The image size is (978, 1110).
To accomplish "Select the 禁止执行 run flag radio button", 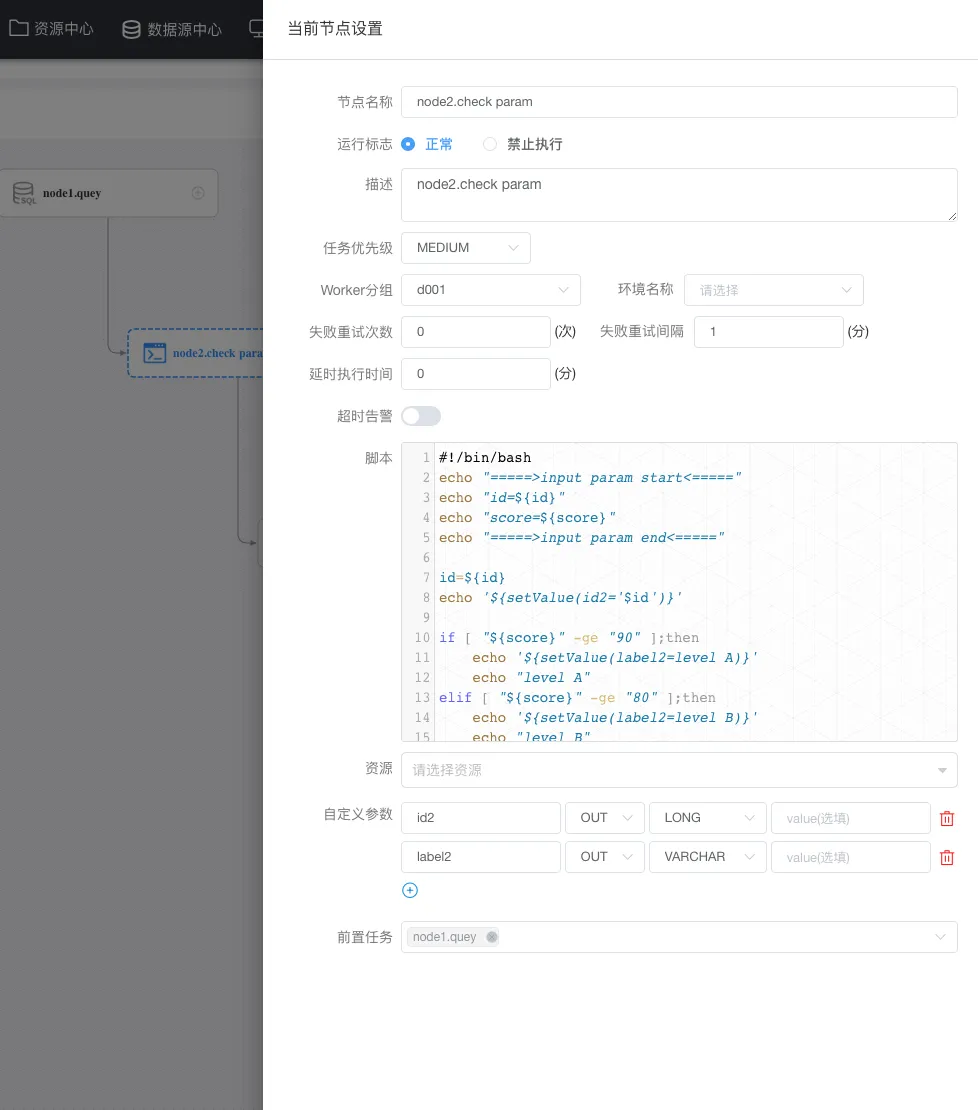I will point(489,144).
